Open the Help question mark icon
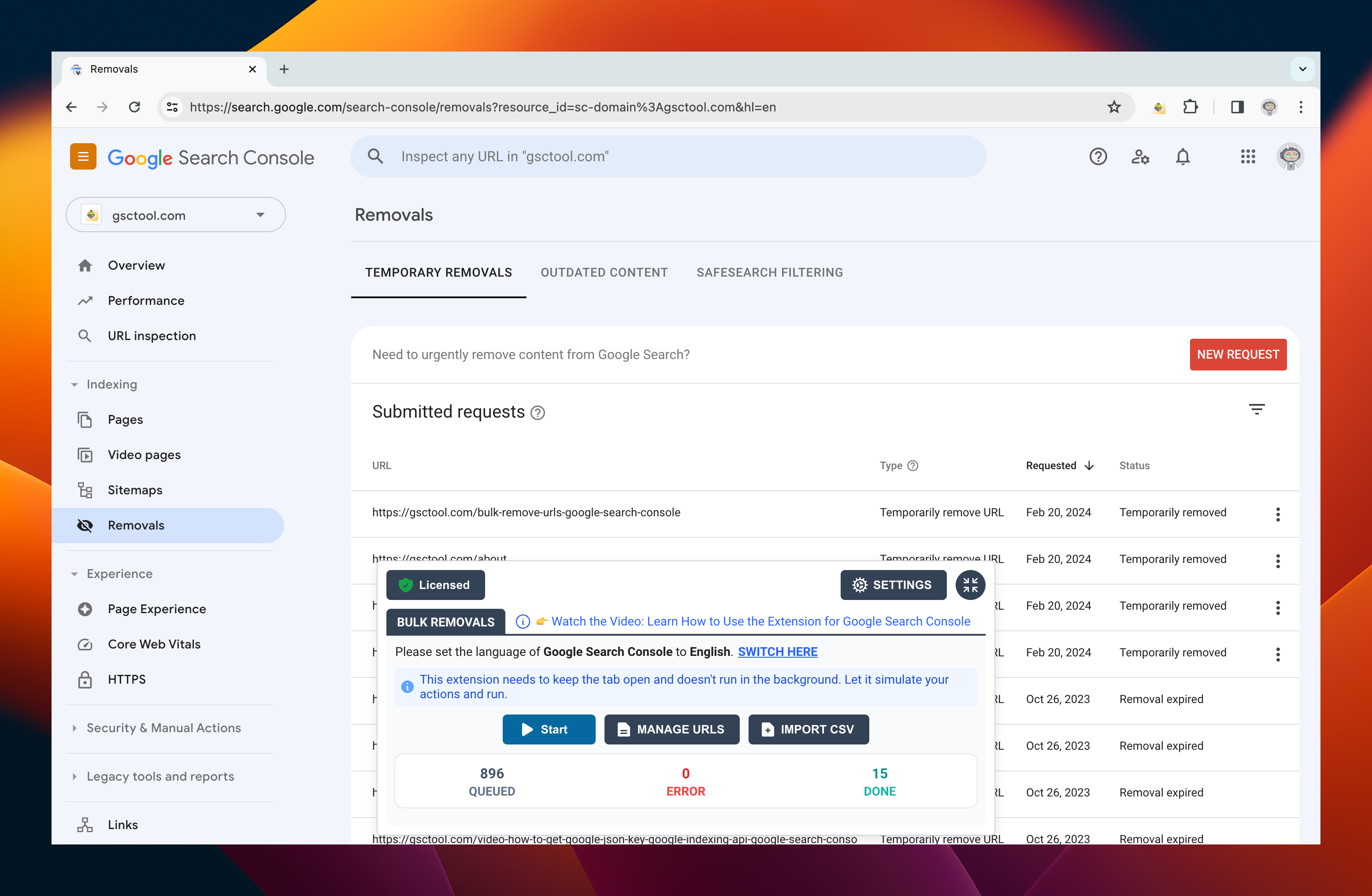This screenshot has width=1372, height=896. point(1098,157)
